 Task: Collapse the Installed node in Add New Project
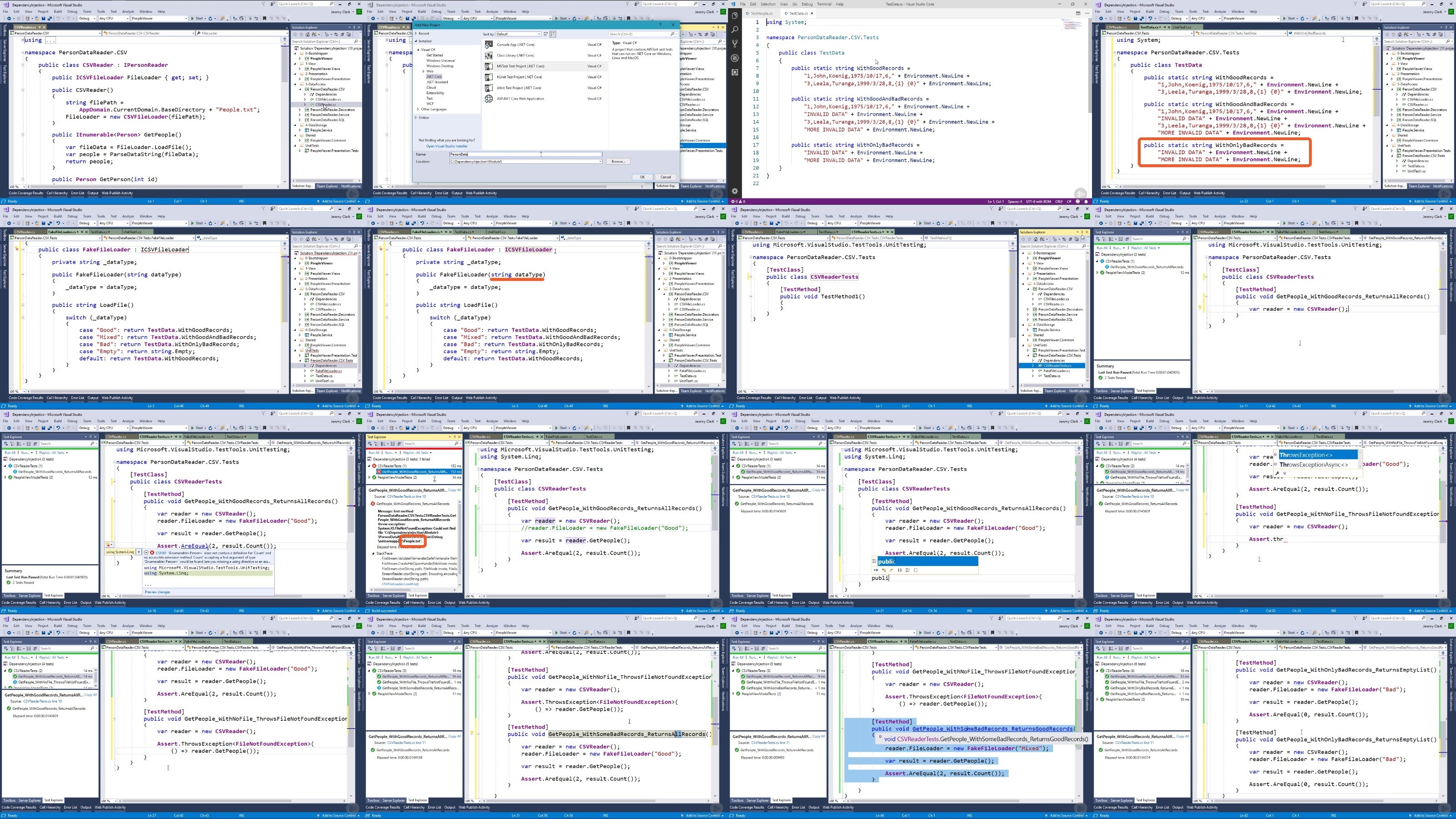click(416, 40)
